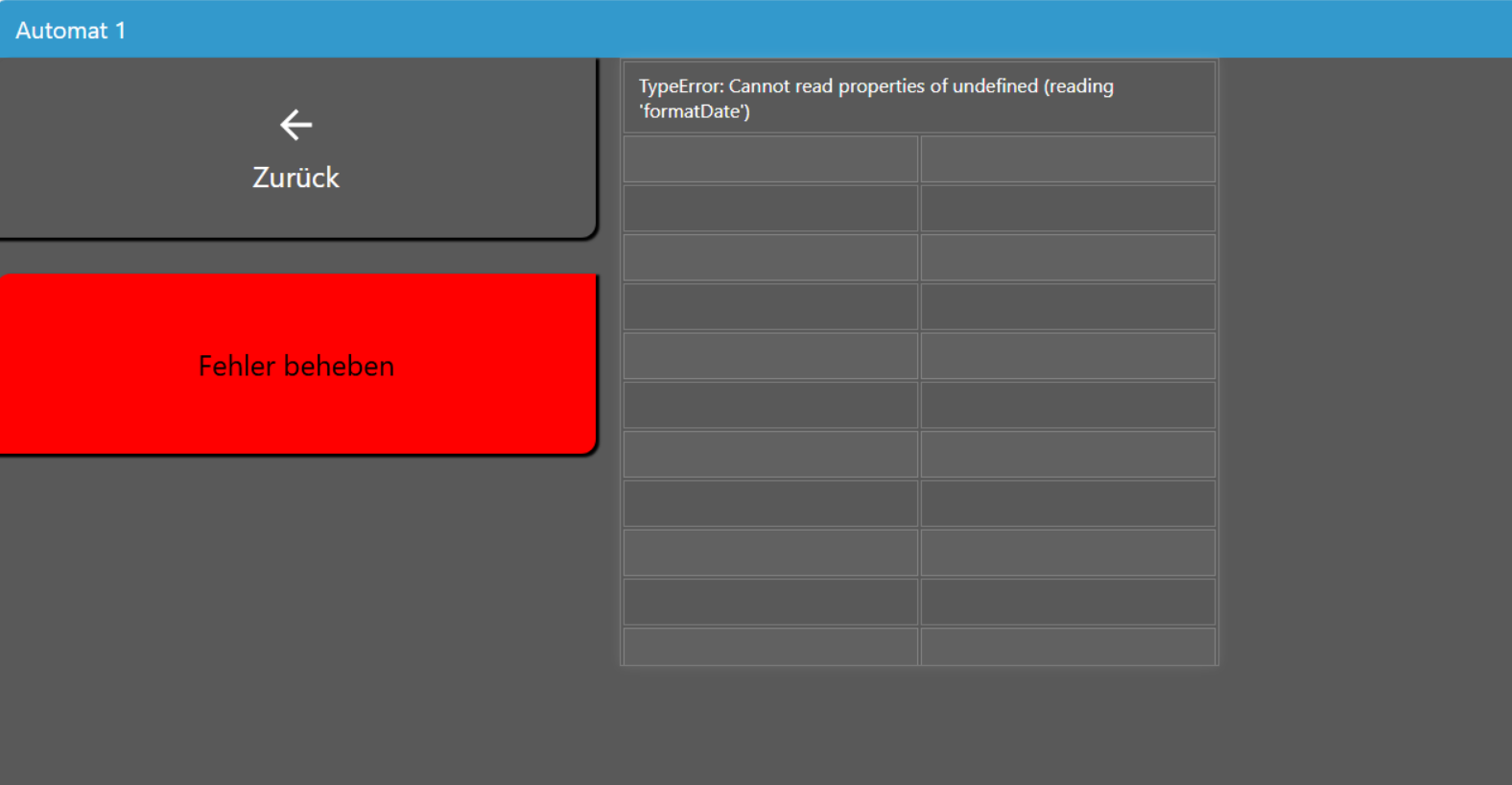Choose eighth empty table row's left cell
The height and width of the screenshot is (785, 1512).
click(x=770, y=504)
